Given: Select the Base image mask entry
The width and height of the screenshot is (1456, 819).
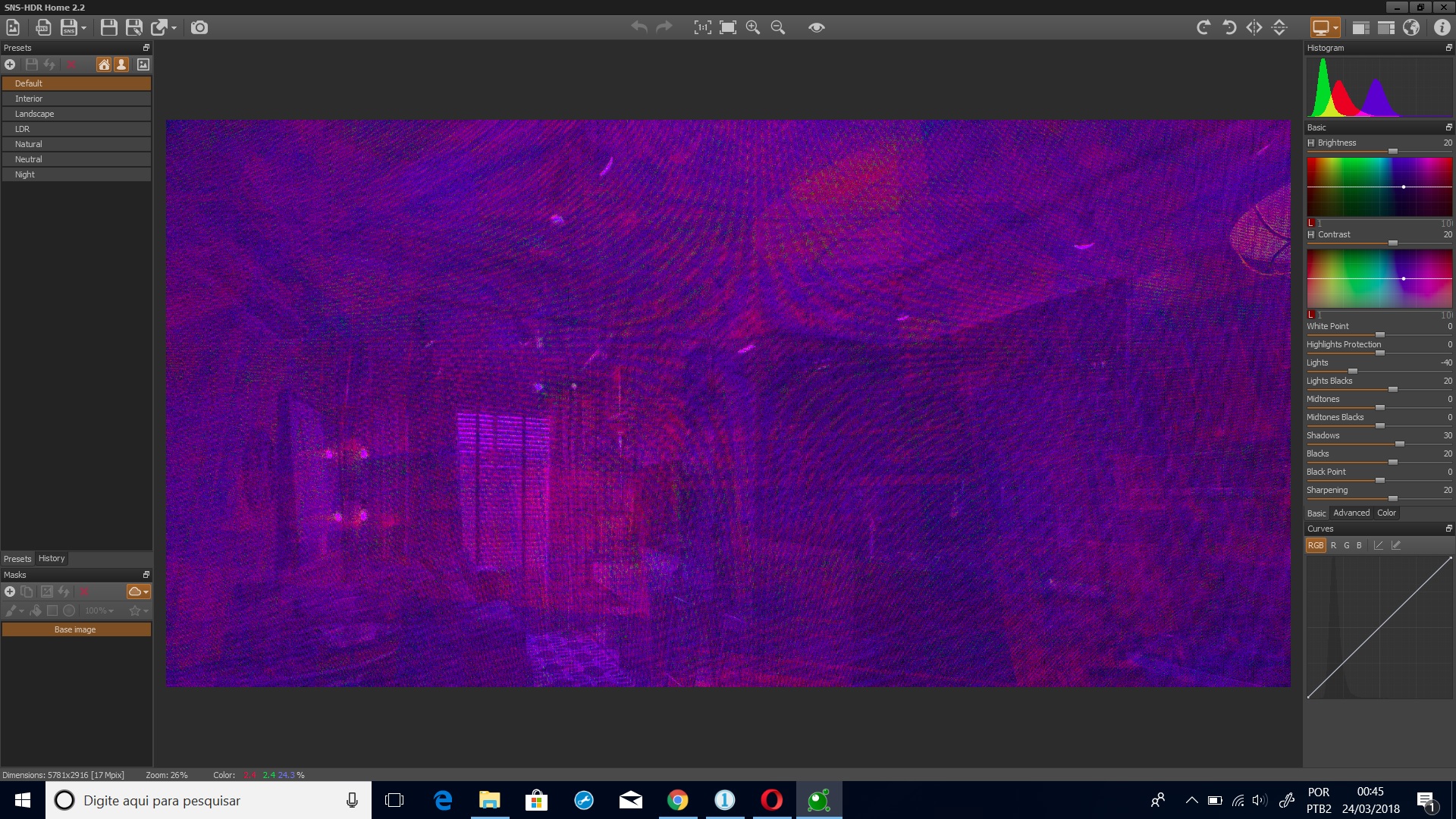Looking at the screenshot, I should coord(75,629).
